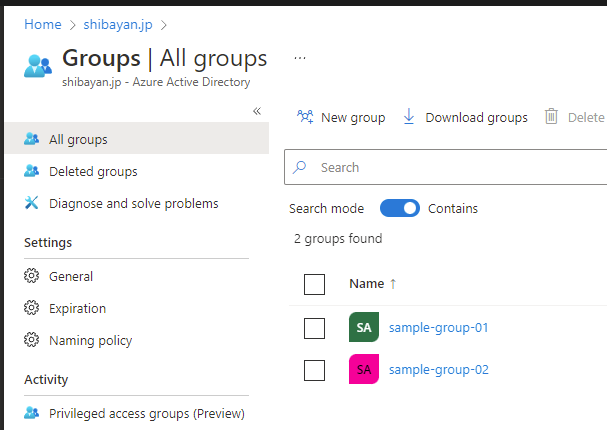Click the magnifier icon in Search box
This screenshot has width=607, height=430.
(x=299, y=167)
